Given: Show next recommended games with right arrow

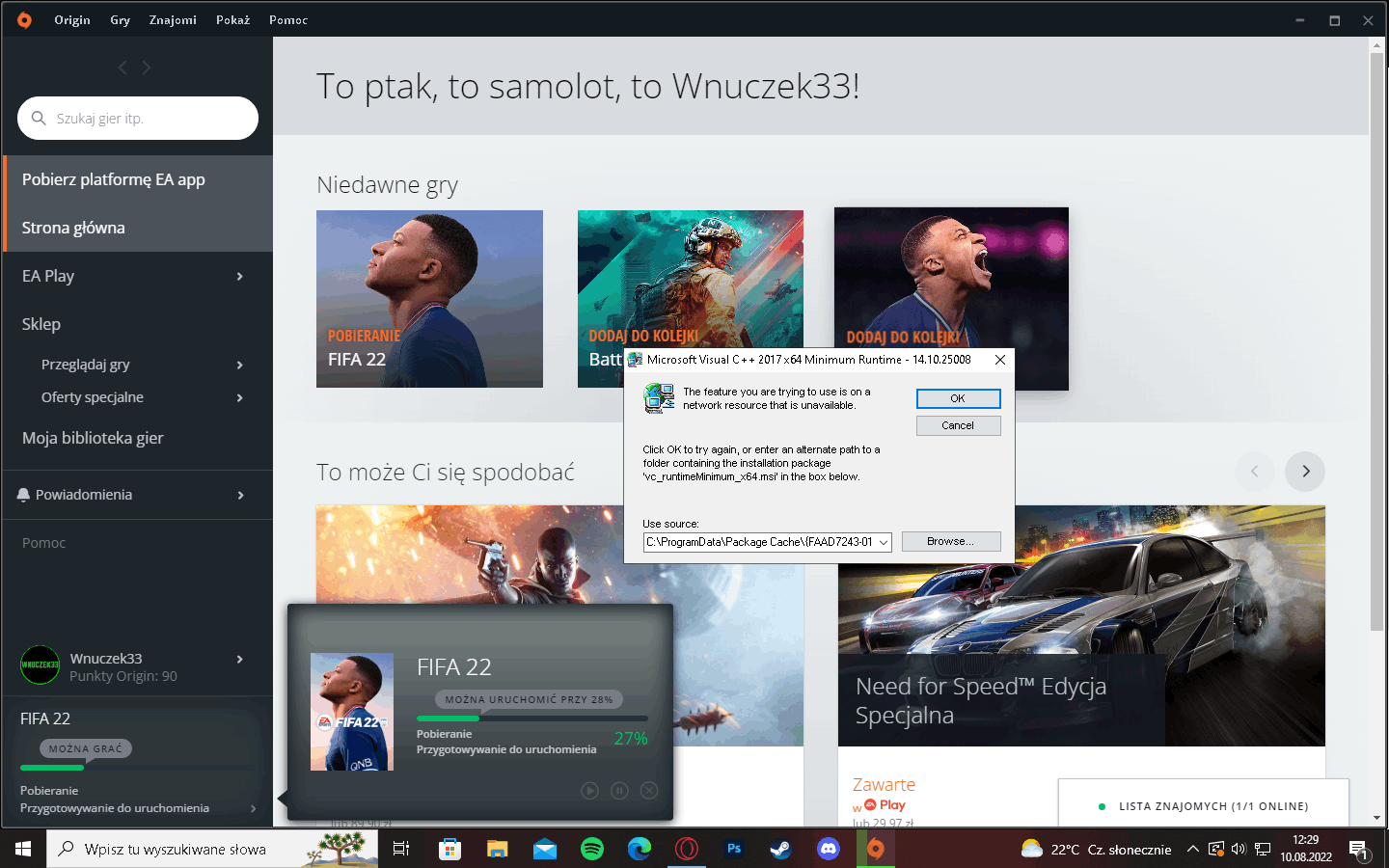Looking at the screenshot, I should click(1305, 472).
